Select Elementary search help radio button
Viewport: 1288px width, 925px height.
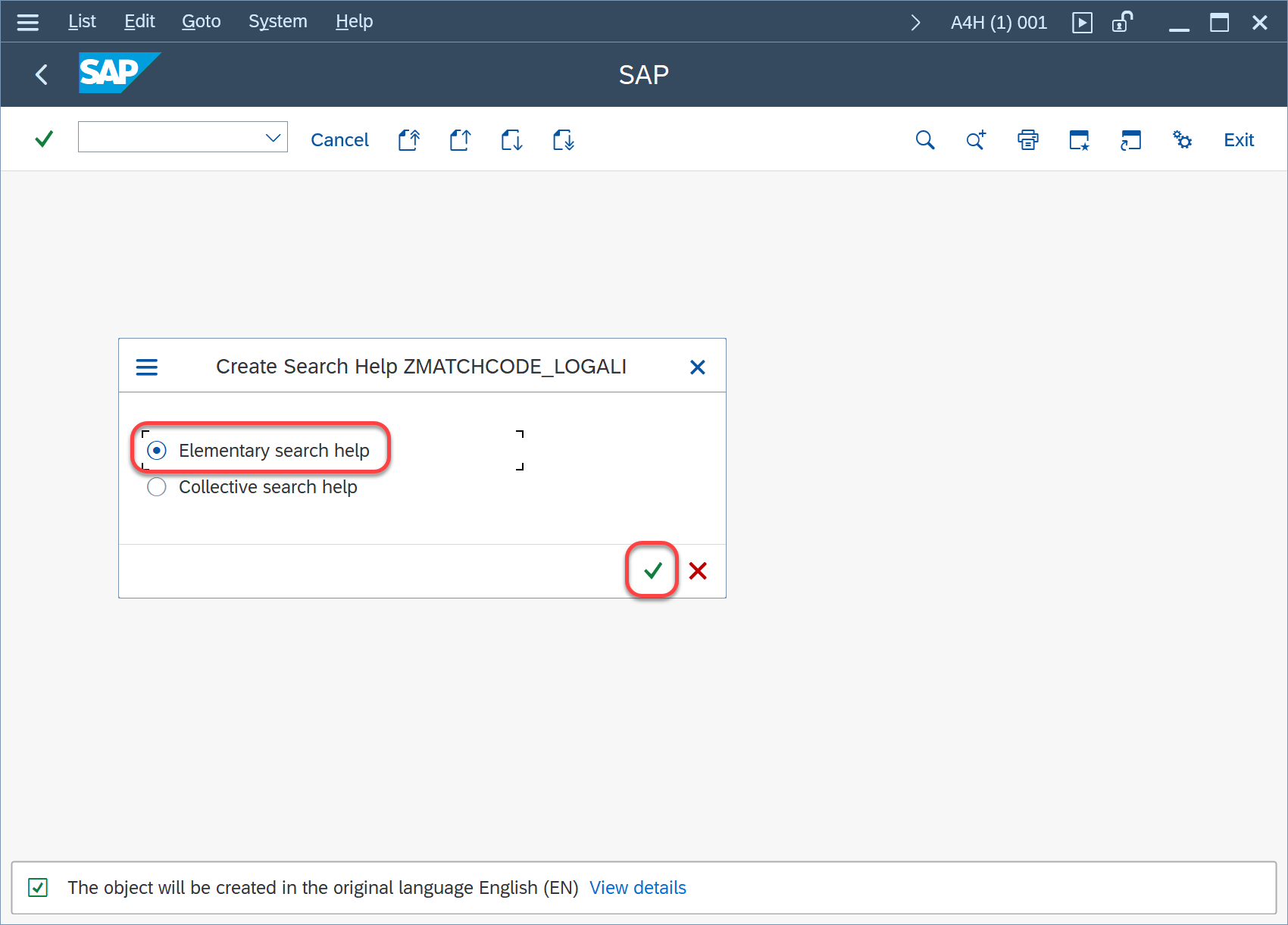157,451
